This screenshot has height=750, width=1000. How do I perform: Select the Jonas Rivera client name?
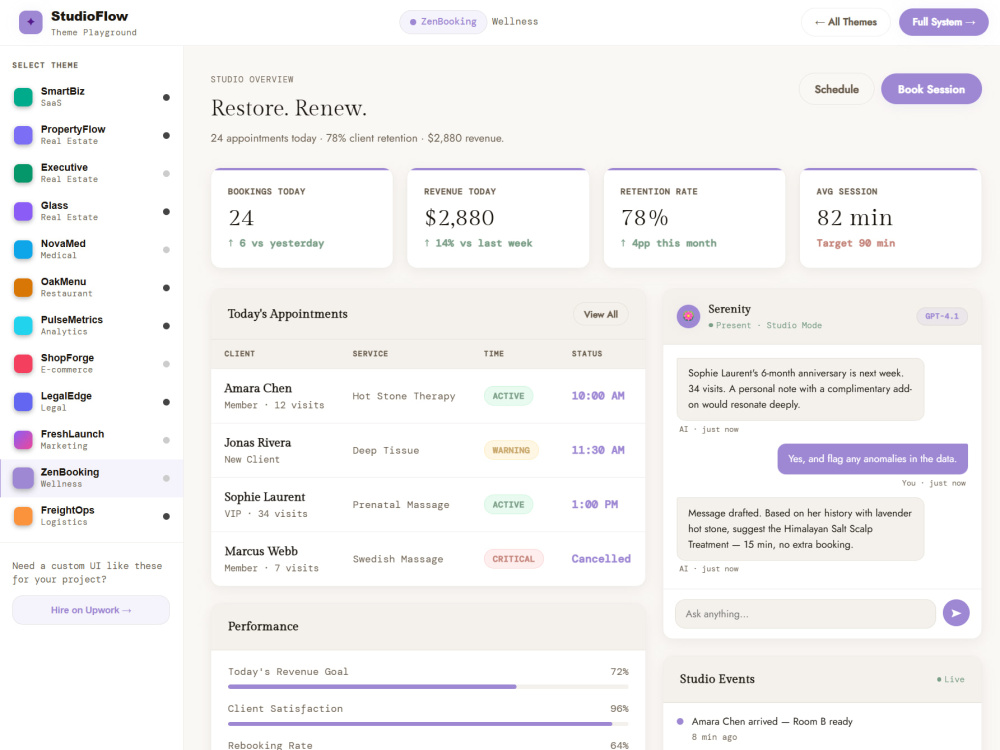coord(257,443)
